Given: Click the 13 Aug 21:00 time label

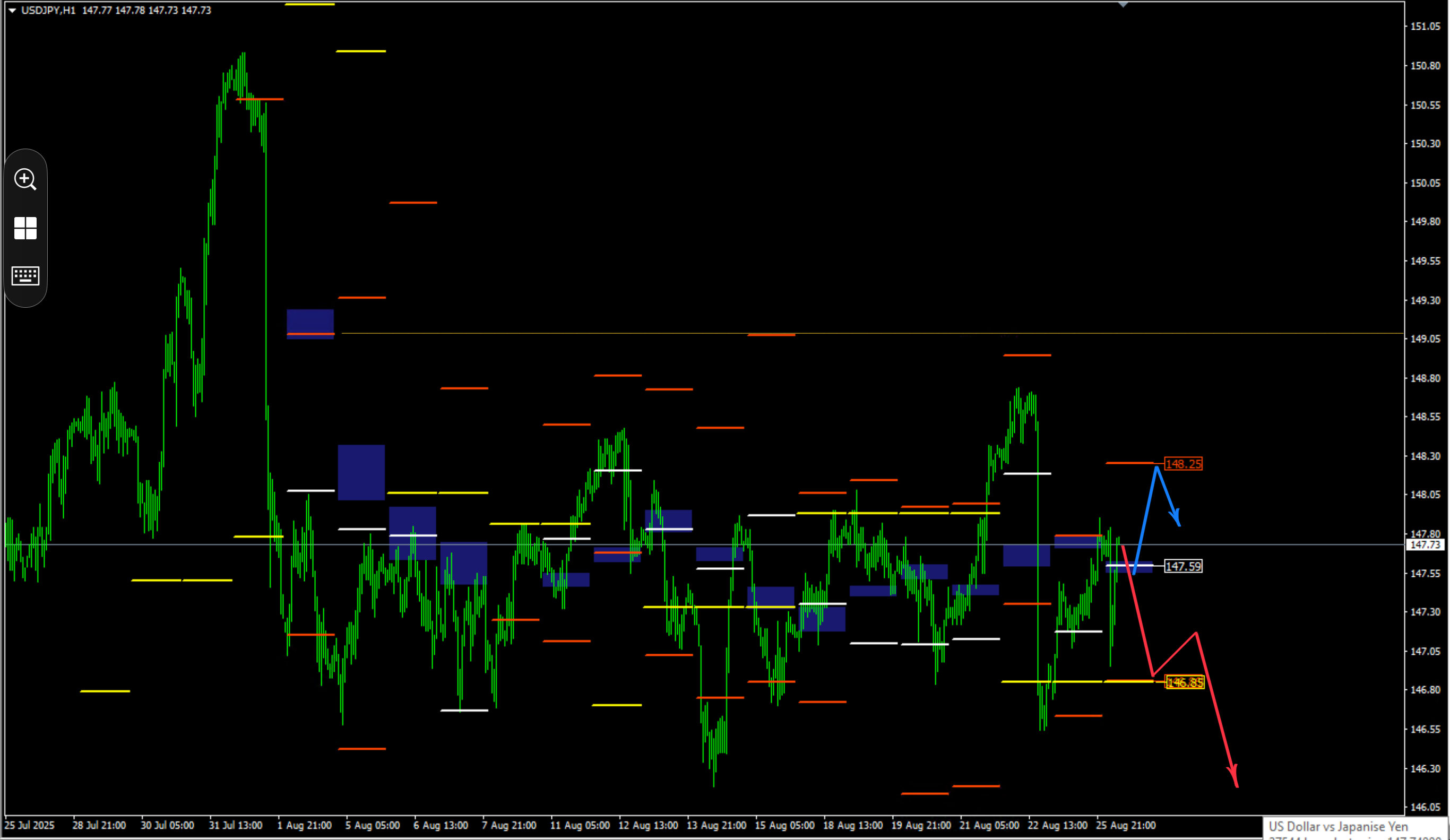Looking at the screenshot, I should coord(717,826).
